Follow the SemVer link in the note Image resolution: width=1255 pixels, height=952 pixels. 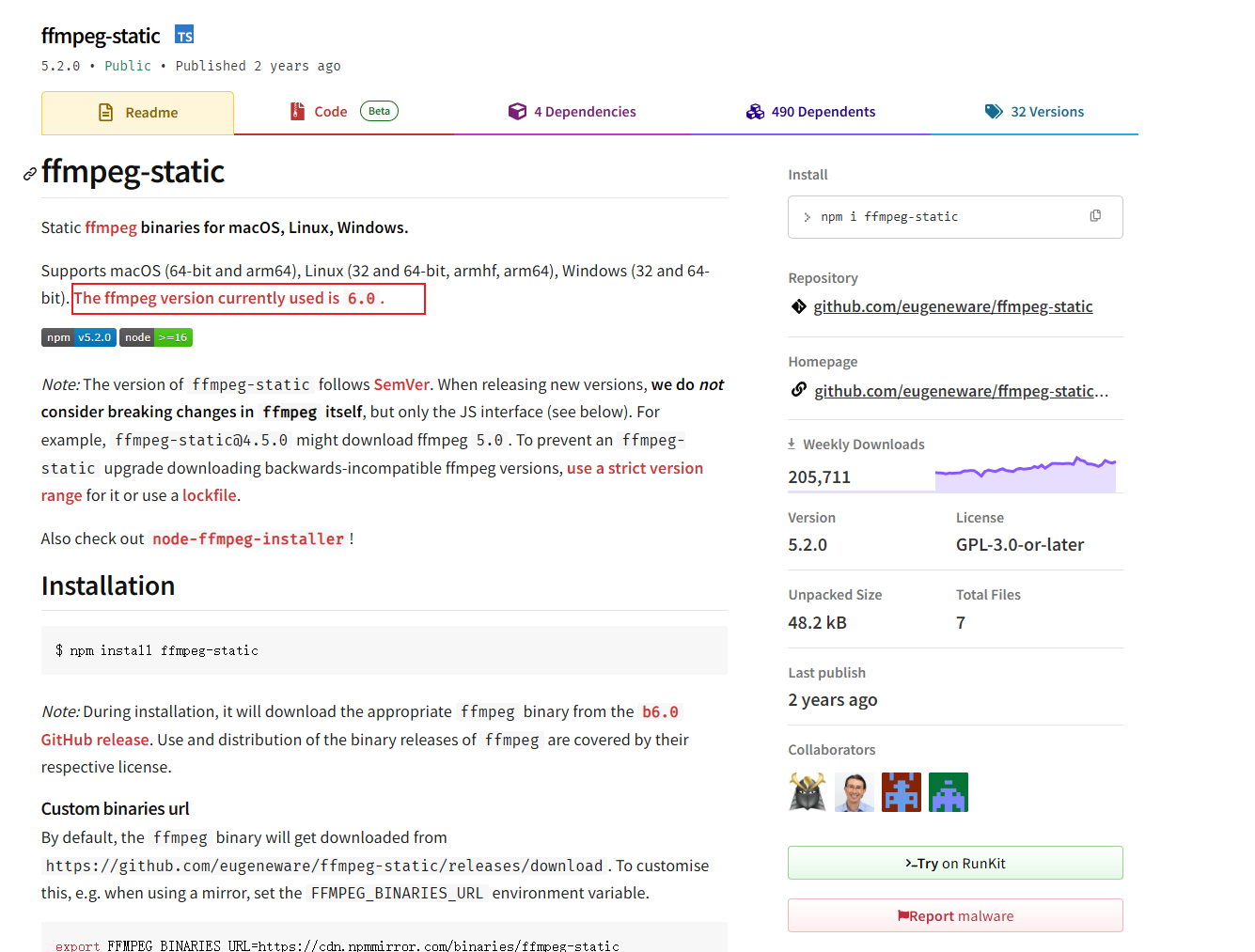point(401,383)
